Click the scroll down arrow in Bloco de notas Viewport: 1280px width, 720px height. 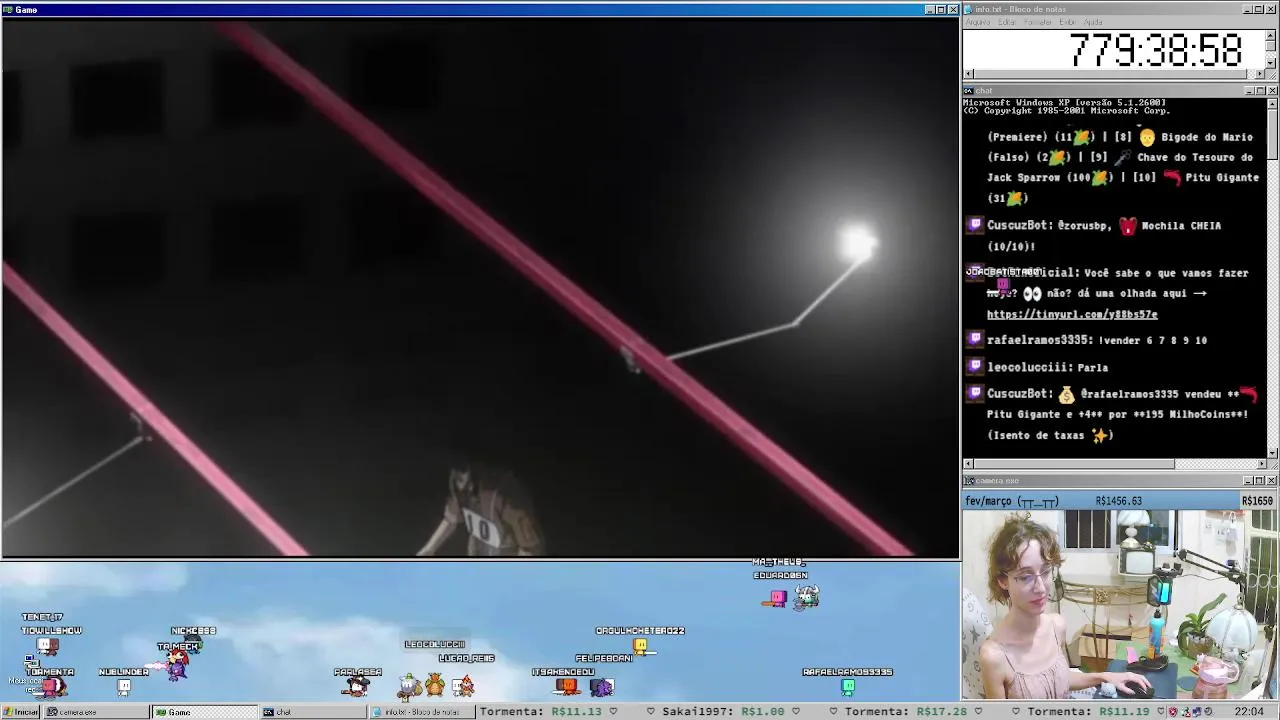point(1271,63)
